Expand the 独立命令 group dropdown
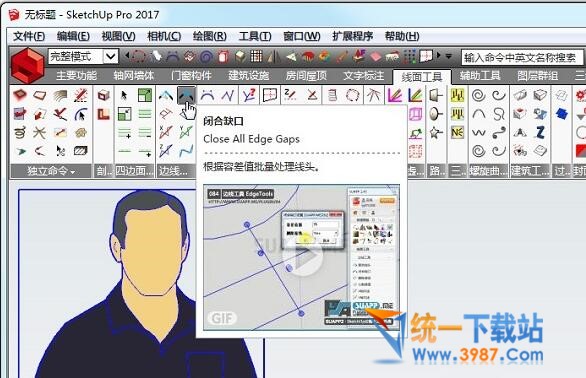Image resolution: width=586 pixels, height=378 pixels. pyautogui.click(x=51, y=171)
